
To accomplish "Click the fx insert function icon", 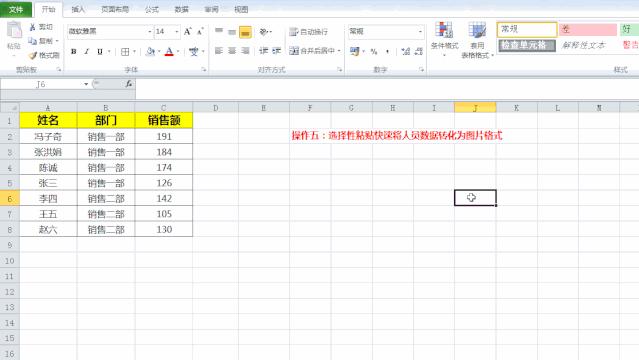I will click(129, 84).
